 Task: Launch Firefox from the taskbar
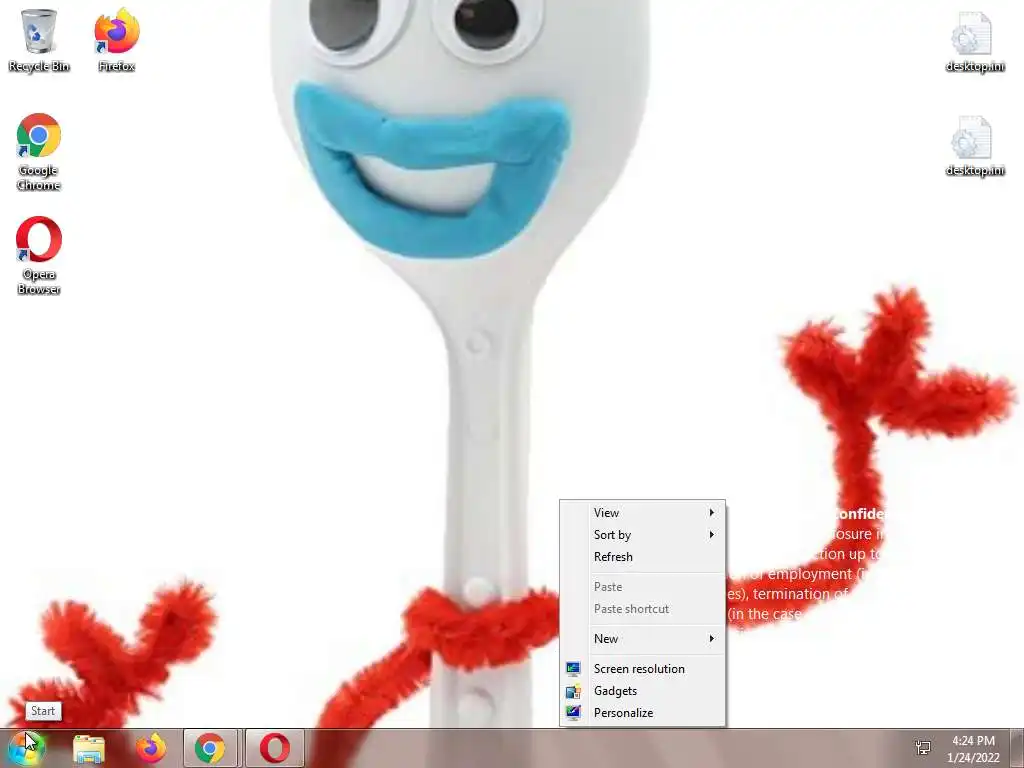point(150,748)
